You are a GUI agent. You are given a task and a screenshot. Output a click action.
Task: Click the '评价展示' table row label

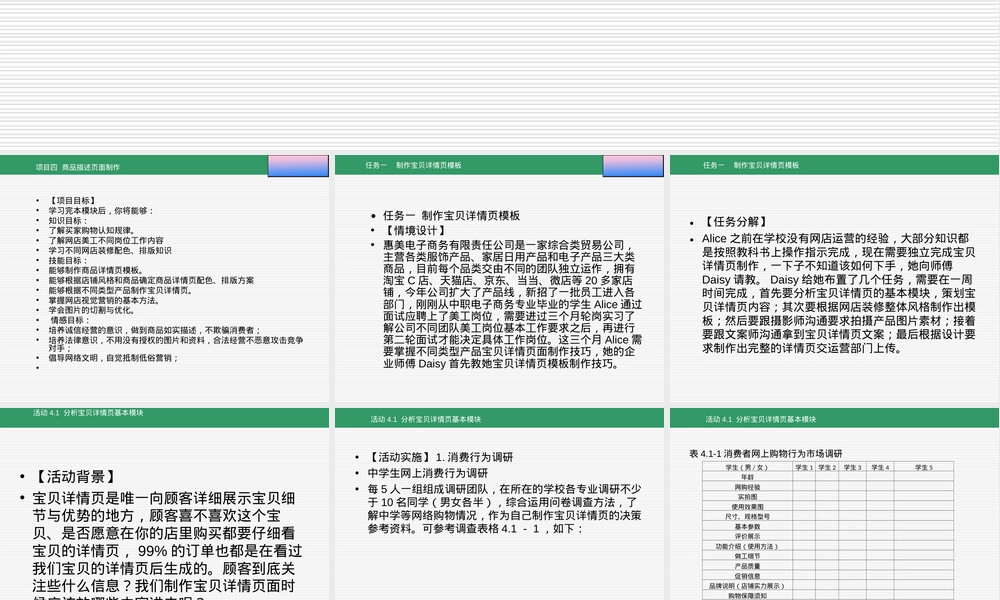pyautogui.click(x=747, y=536)
